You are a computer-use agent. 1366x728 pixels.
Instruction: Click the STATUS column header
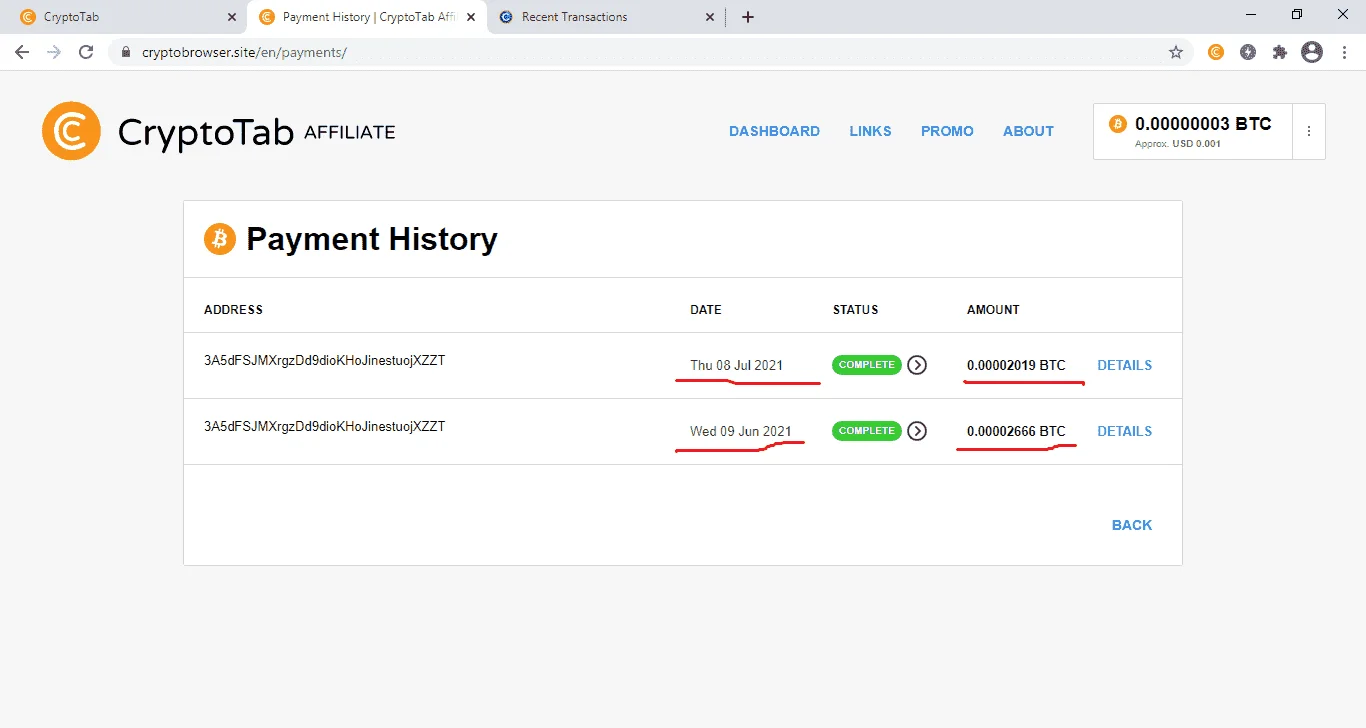click(855, 310)
